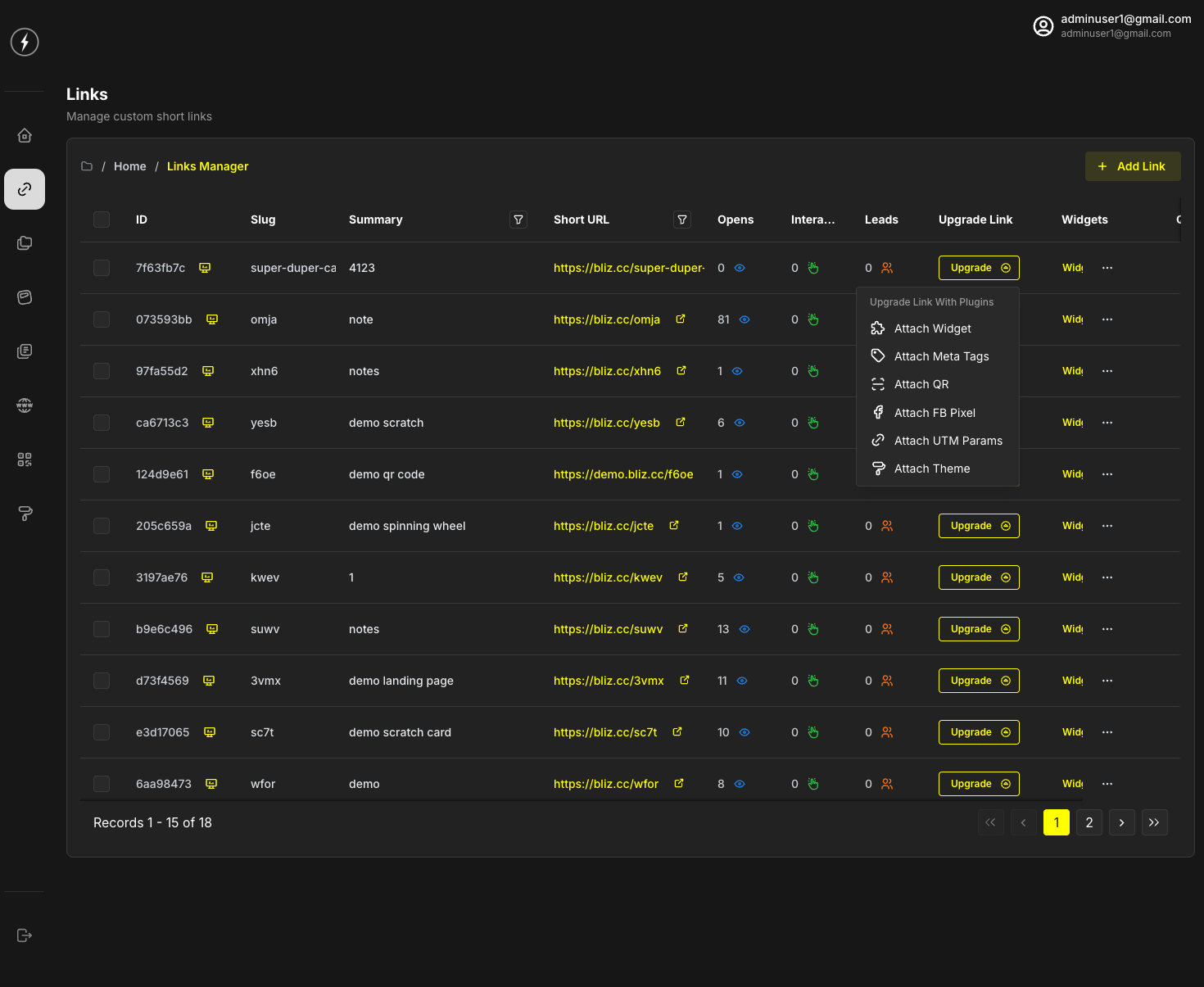Open the more options menu for wfor row
The height and width of the screenshot is (987, 1204).
pos(1107,784)
